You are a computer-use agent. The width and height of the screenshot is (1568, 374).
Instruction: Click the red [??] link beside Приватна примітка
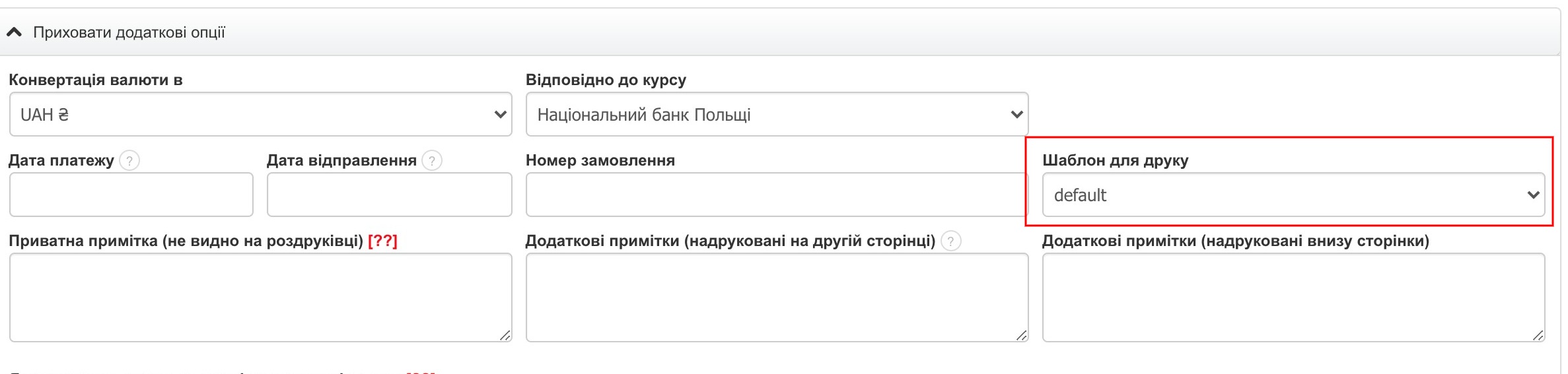tap(382, 241)
